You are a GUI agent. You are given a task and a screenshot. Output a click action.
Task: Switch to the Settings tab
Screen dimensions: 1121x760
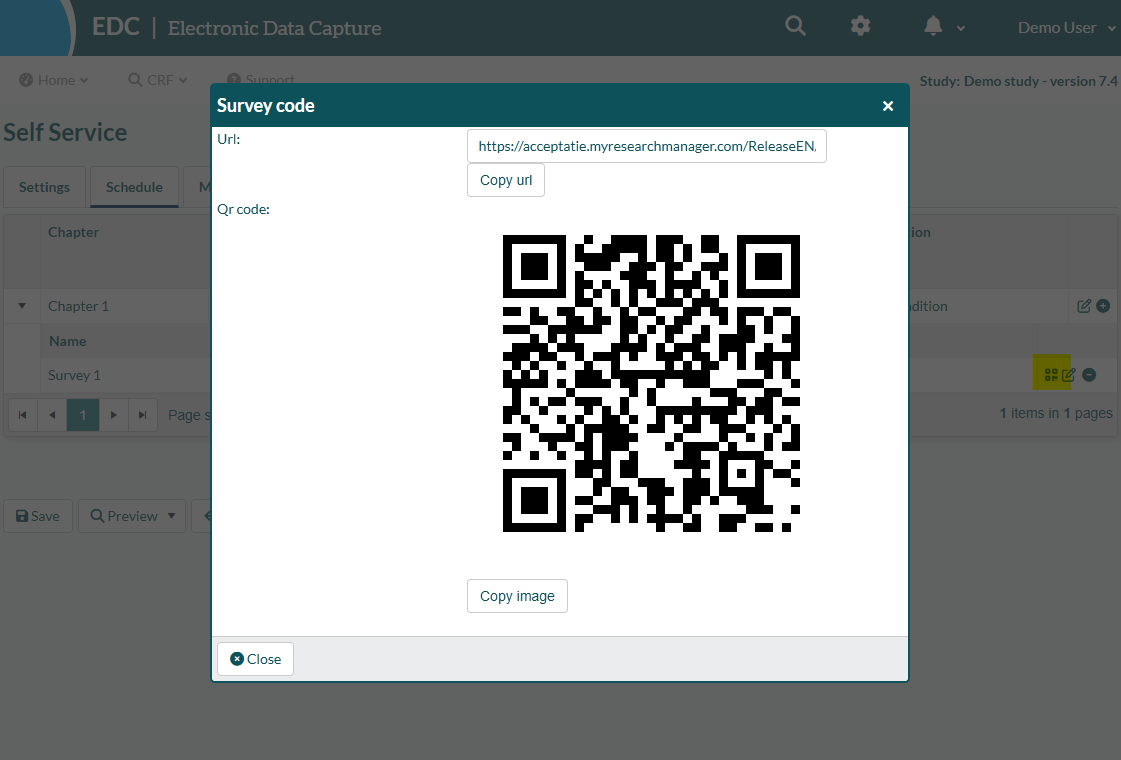pos(44,187)
